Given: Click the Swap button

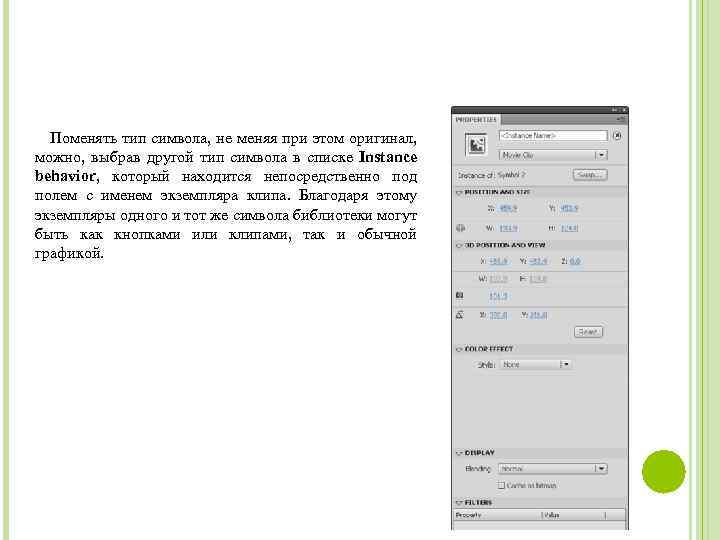Looking at the screenshot, I should click(590, 175).
